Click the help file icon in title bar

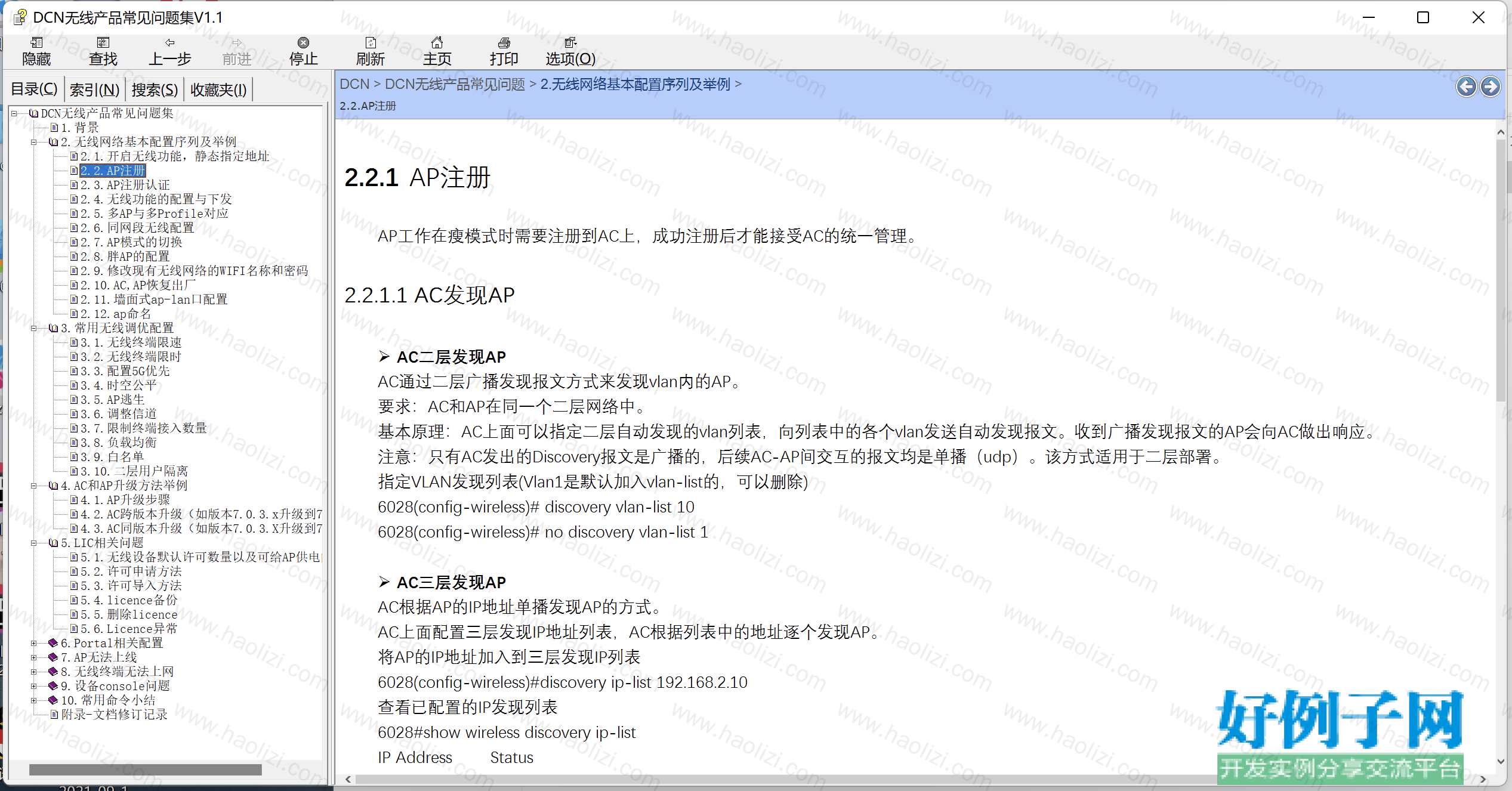(20, 17)
